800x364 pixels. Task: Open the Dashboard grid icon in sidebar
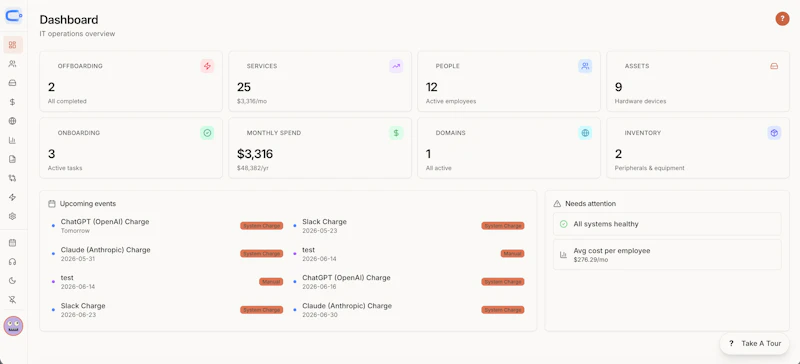pos(13,45)
